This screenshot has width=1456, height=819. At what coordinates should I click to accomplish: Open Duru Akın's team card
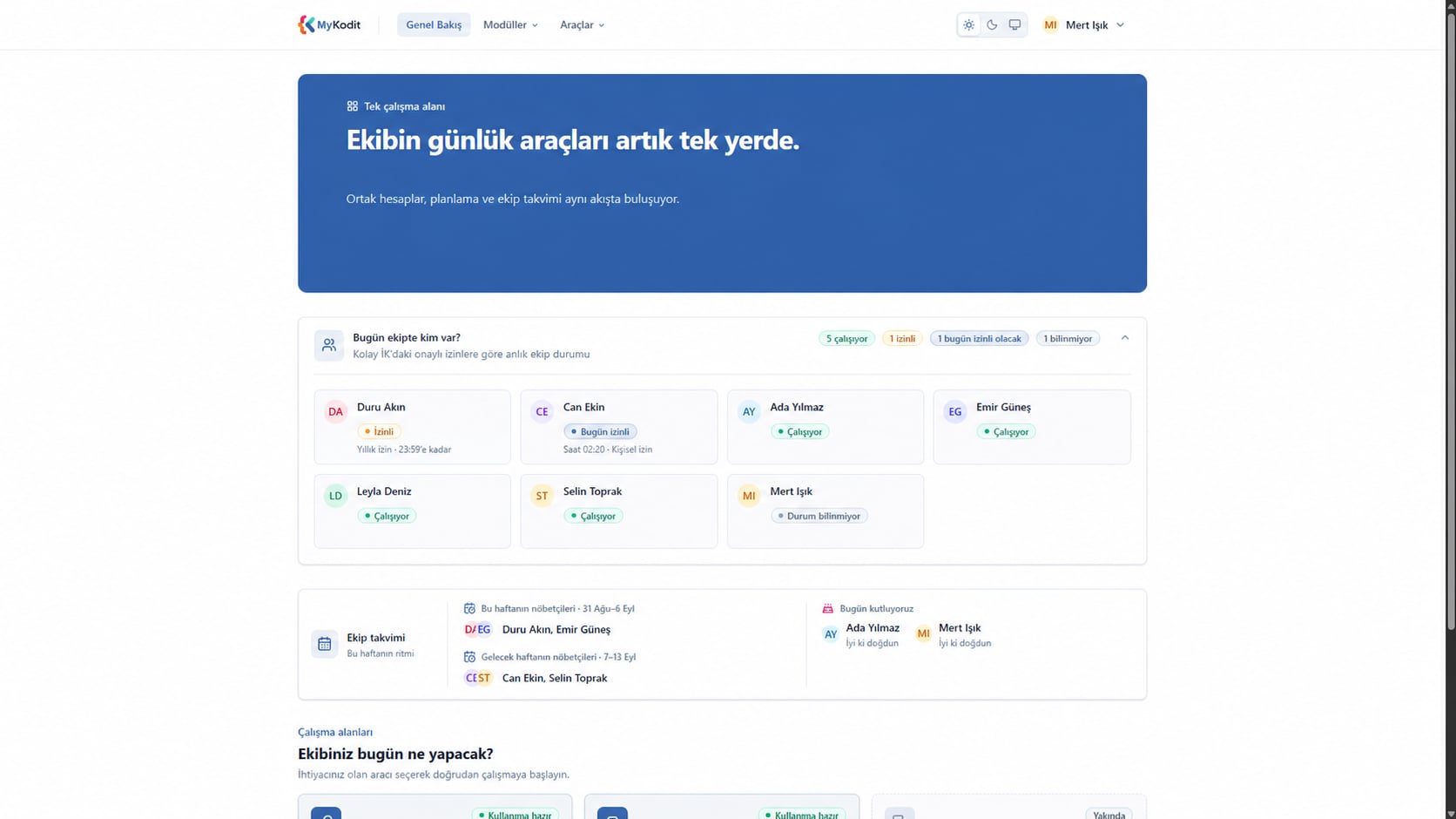click(x=412, y=427)
